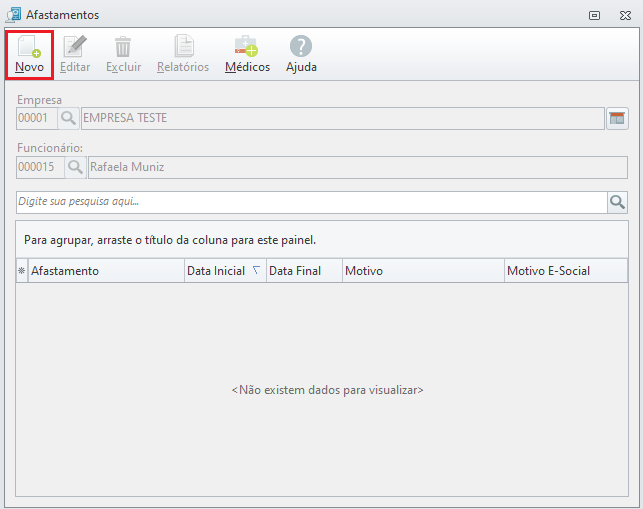Screen dimensions: 643x509
Task: Click the group-by panel hint text
Action: [x=170, y=240]
